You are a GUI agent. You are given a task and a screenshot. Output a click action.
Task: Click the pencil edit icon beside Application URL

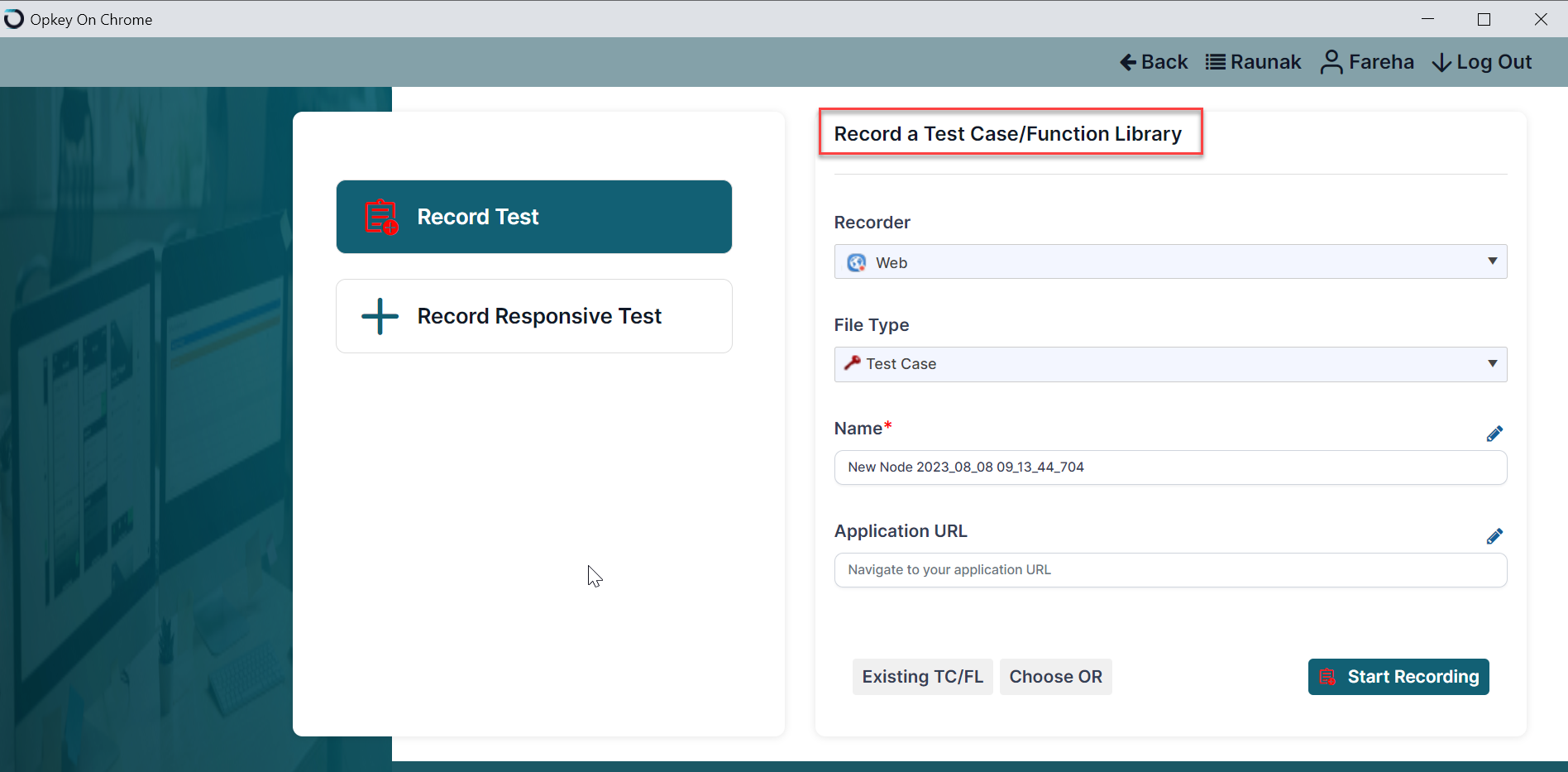[x=1494, y=536]
